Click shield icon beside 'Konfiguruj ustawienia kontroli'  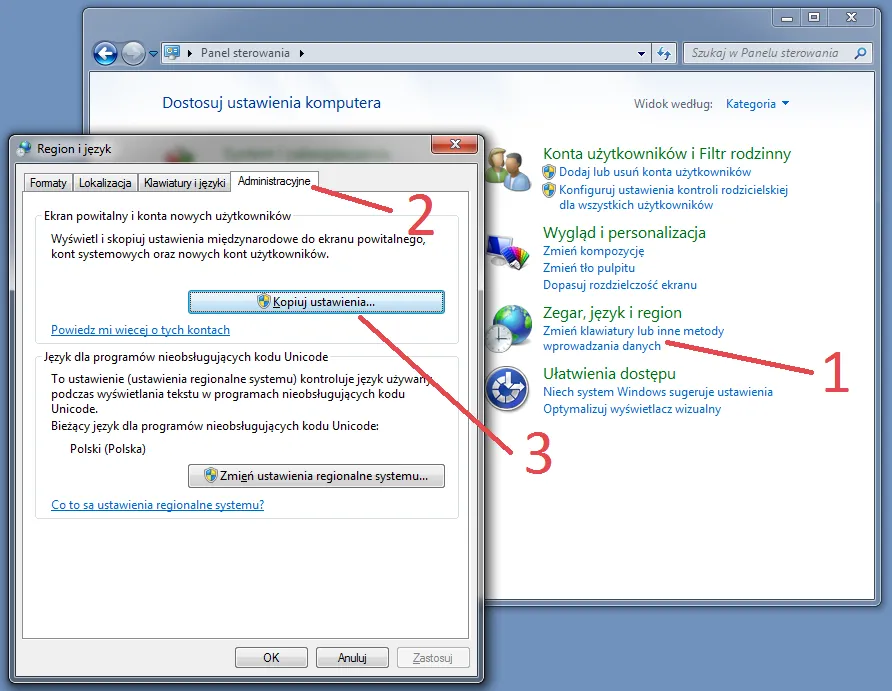[x=549, y=190]
